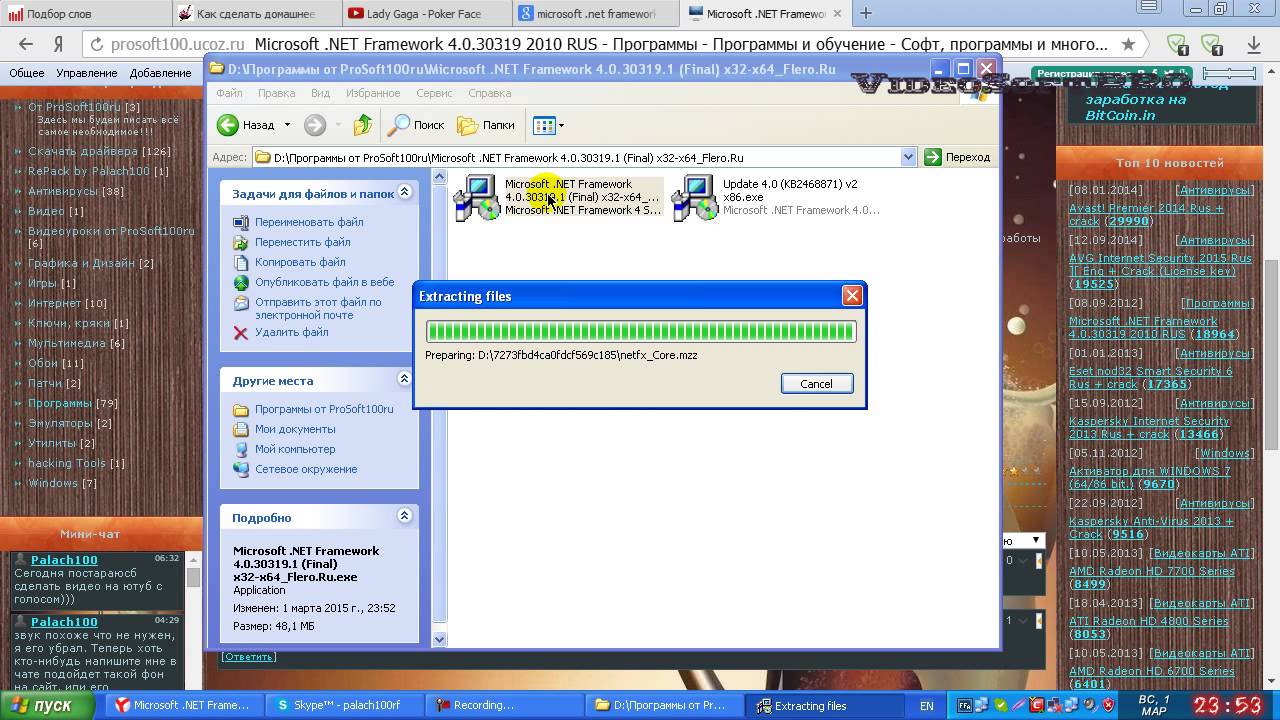Click Move this file (Переместить файл)
Screen dimensions: 1280x720
click(x=302, y=242)
